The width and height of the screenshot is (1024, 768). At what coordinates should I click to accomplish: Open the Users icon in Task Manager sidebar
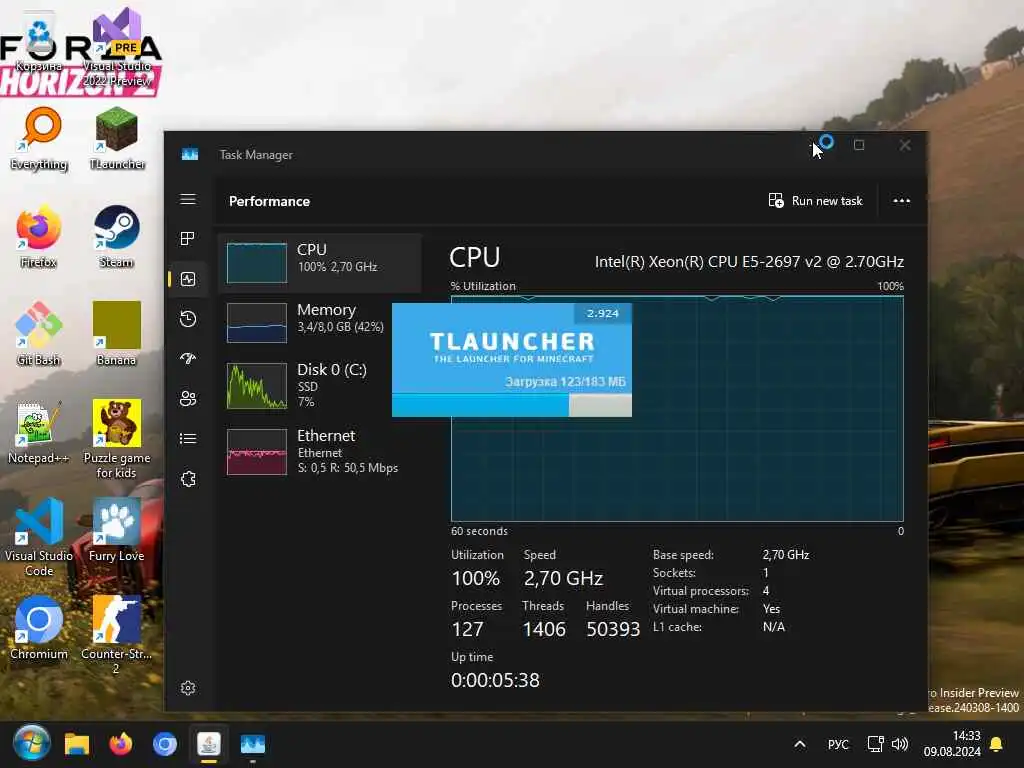click(188, 398)
